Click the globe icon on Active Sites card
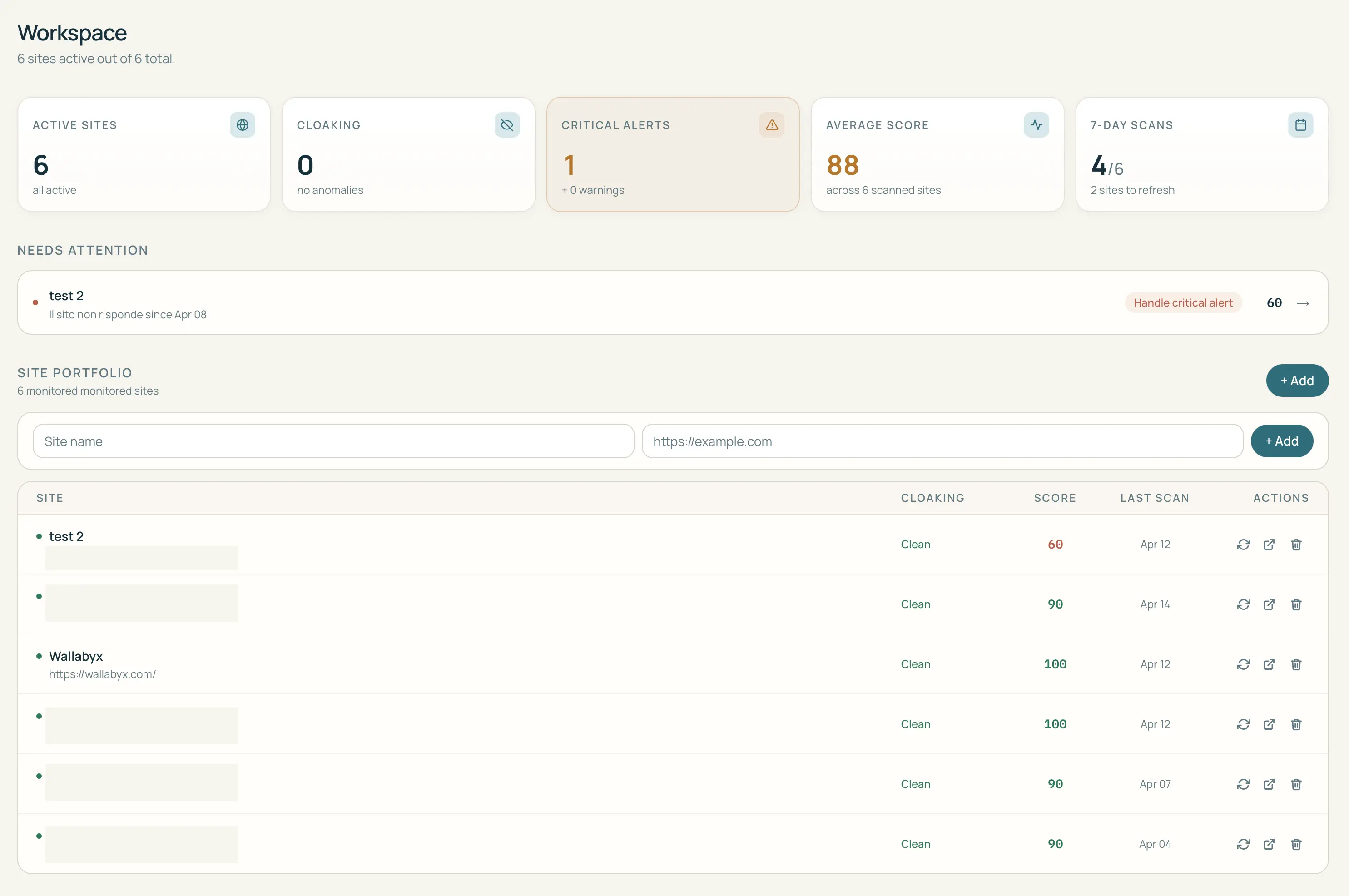The height and width of the screenshot is (896, 1349). coord(242,124)
